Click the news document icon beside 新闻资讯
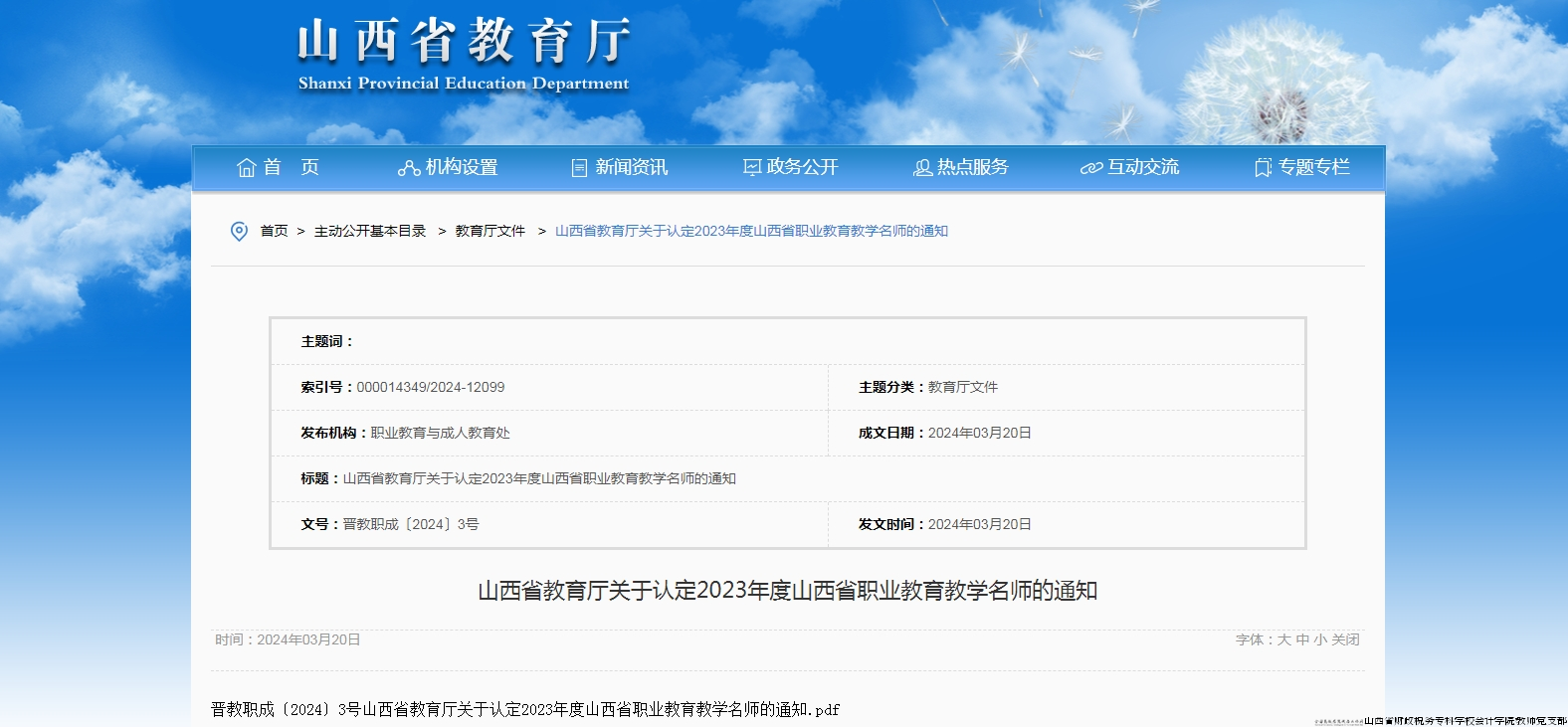The width and height of the screenshot is (1568, 727). [x=579, y=168]
